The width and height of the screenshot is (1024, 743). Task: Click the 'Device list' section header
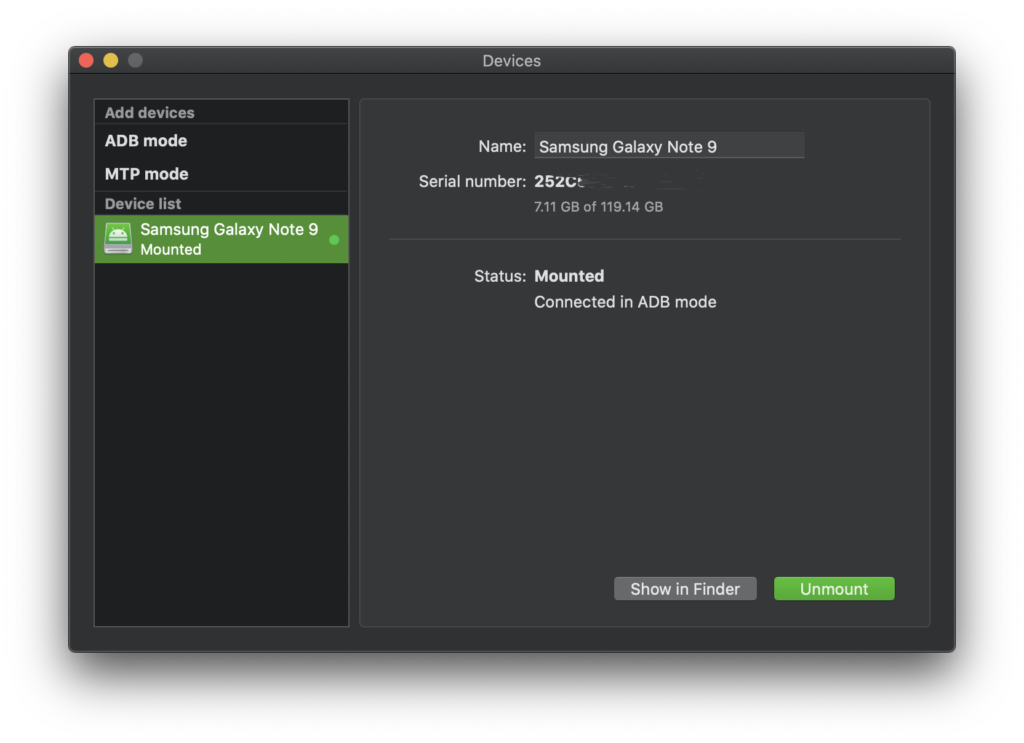click(143, 204)
